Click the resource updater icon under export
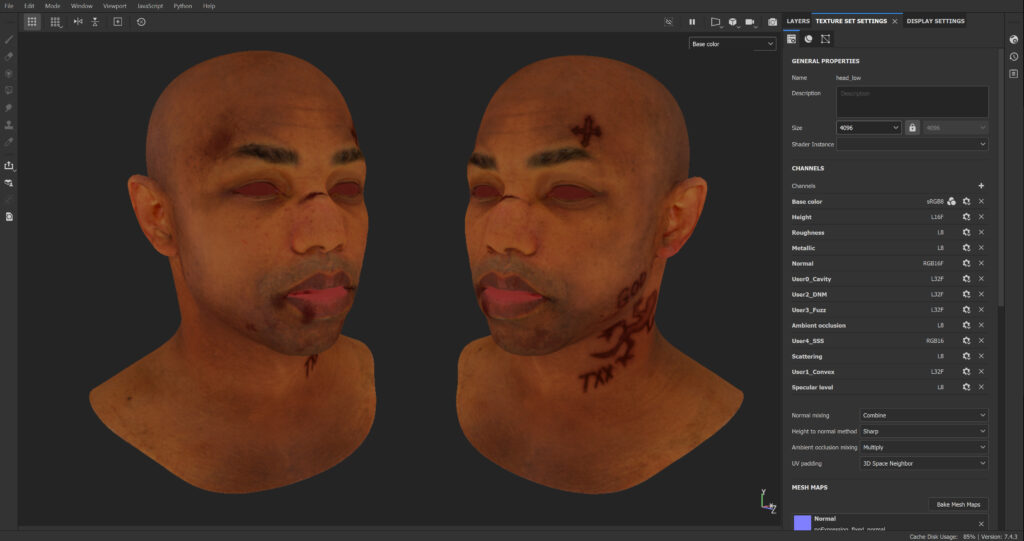 9,183
